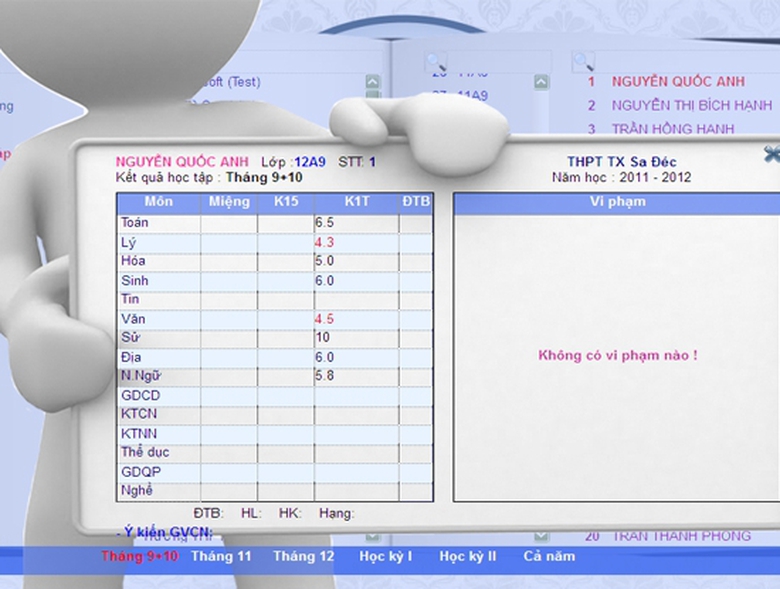Click the Lý score 4.3 cell
This screenshot has width=780, height=589.
point(355,242)
